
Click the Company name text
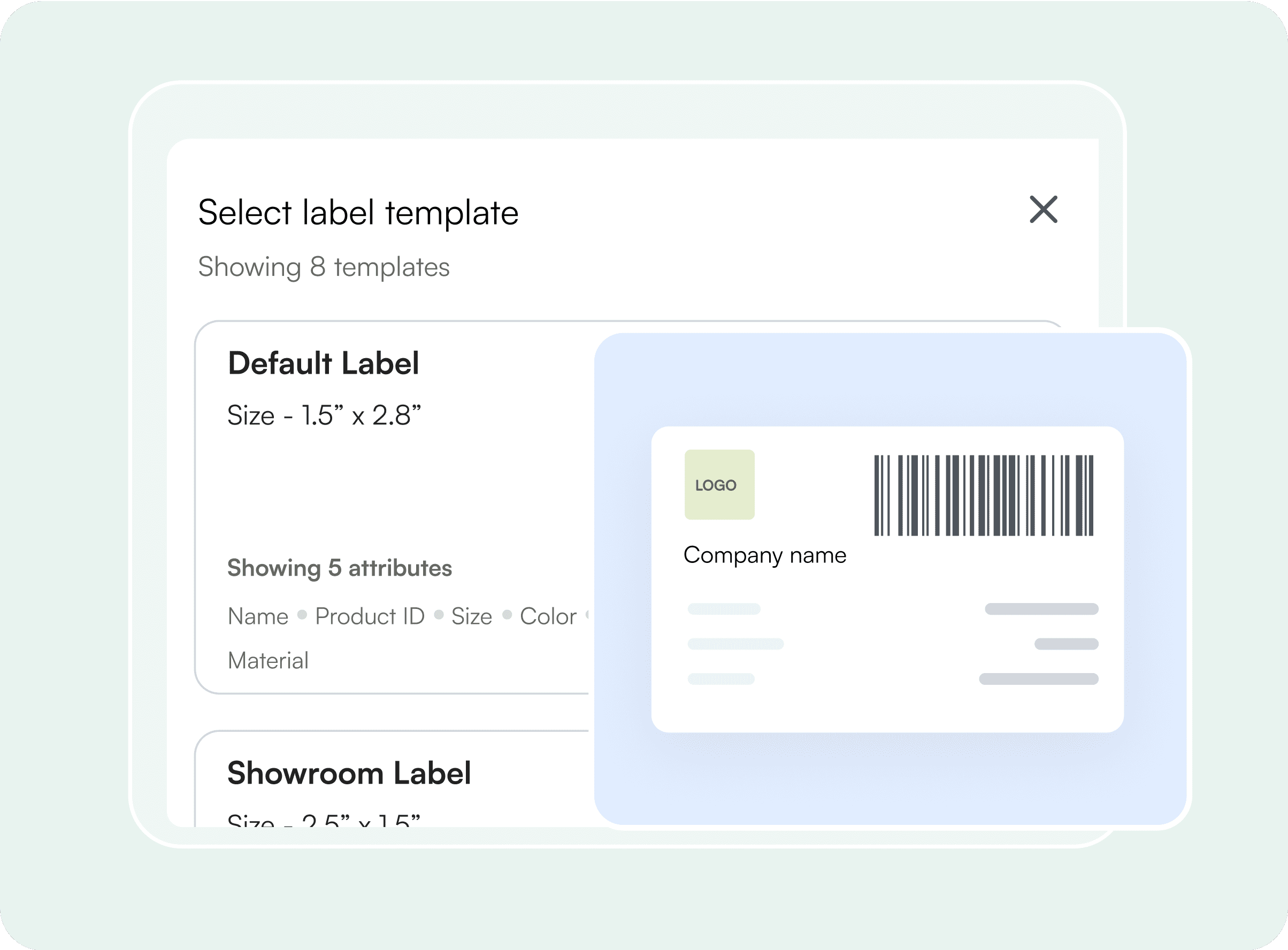[764, 555]
